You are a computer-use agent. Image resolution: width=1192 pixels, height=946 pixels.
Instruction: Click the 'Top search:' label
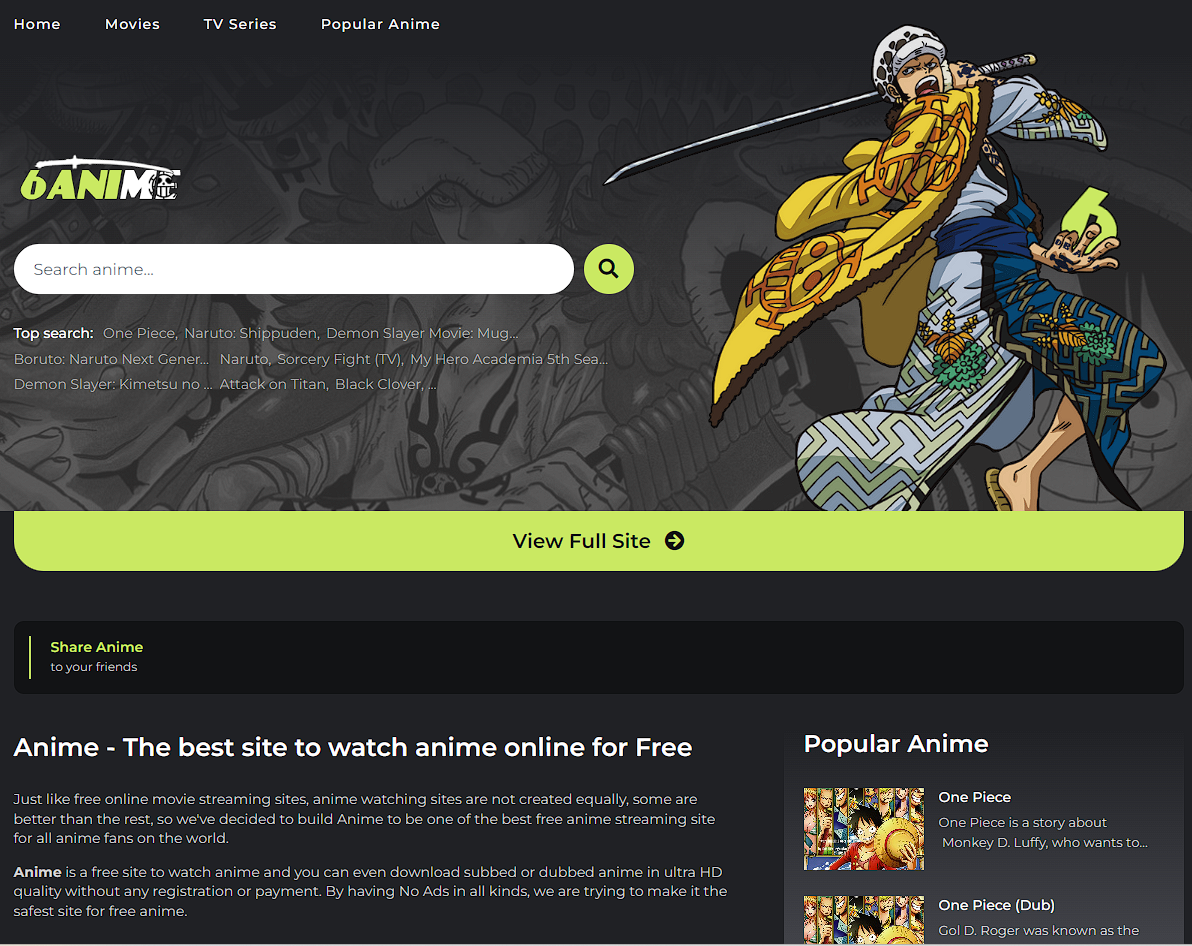pyautogui.click(x=53, y=333)
